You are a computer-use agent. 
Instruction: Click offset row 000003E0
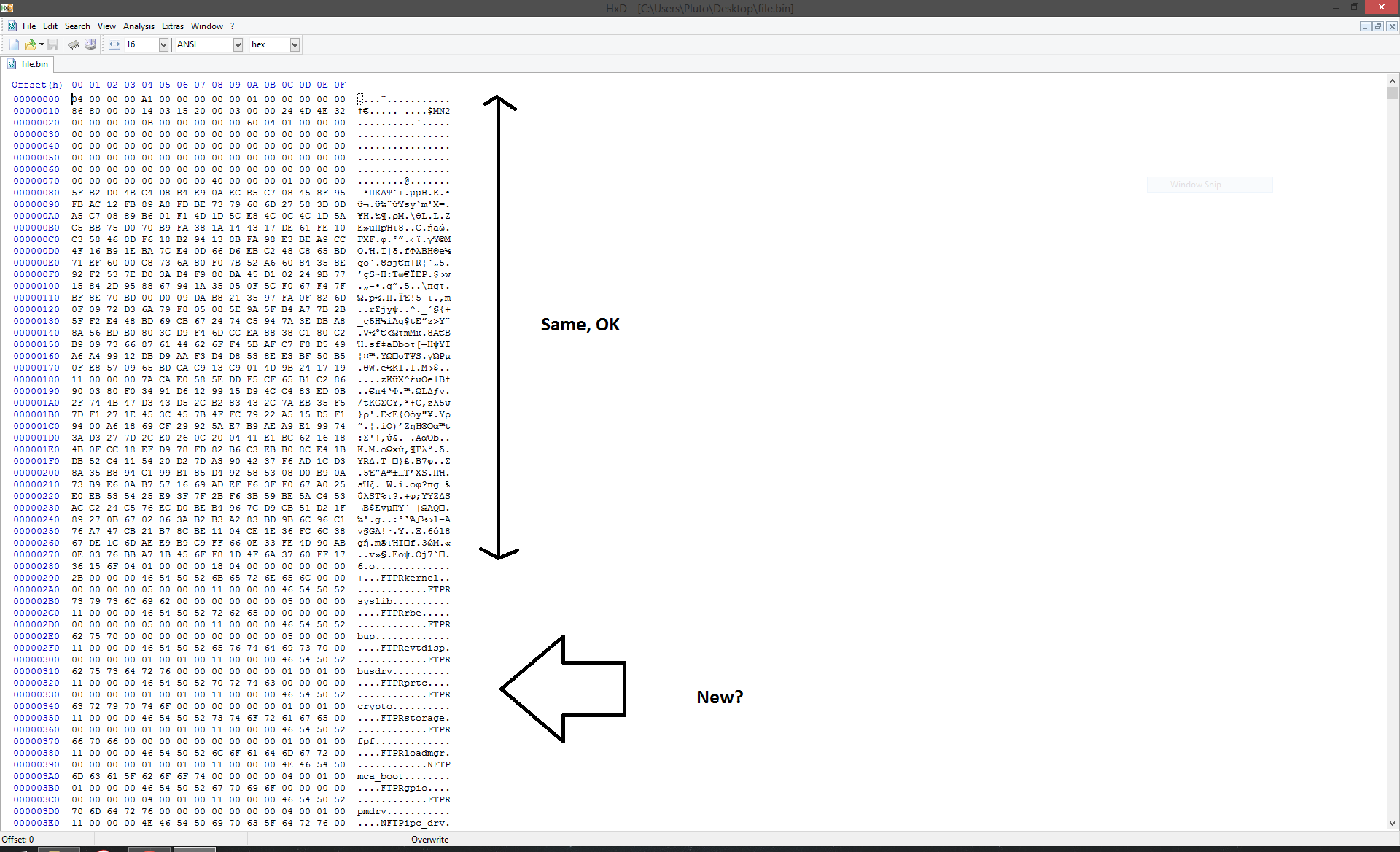[36, 823]
